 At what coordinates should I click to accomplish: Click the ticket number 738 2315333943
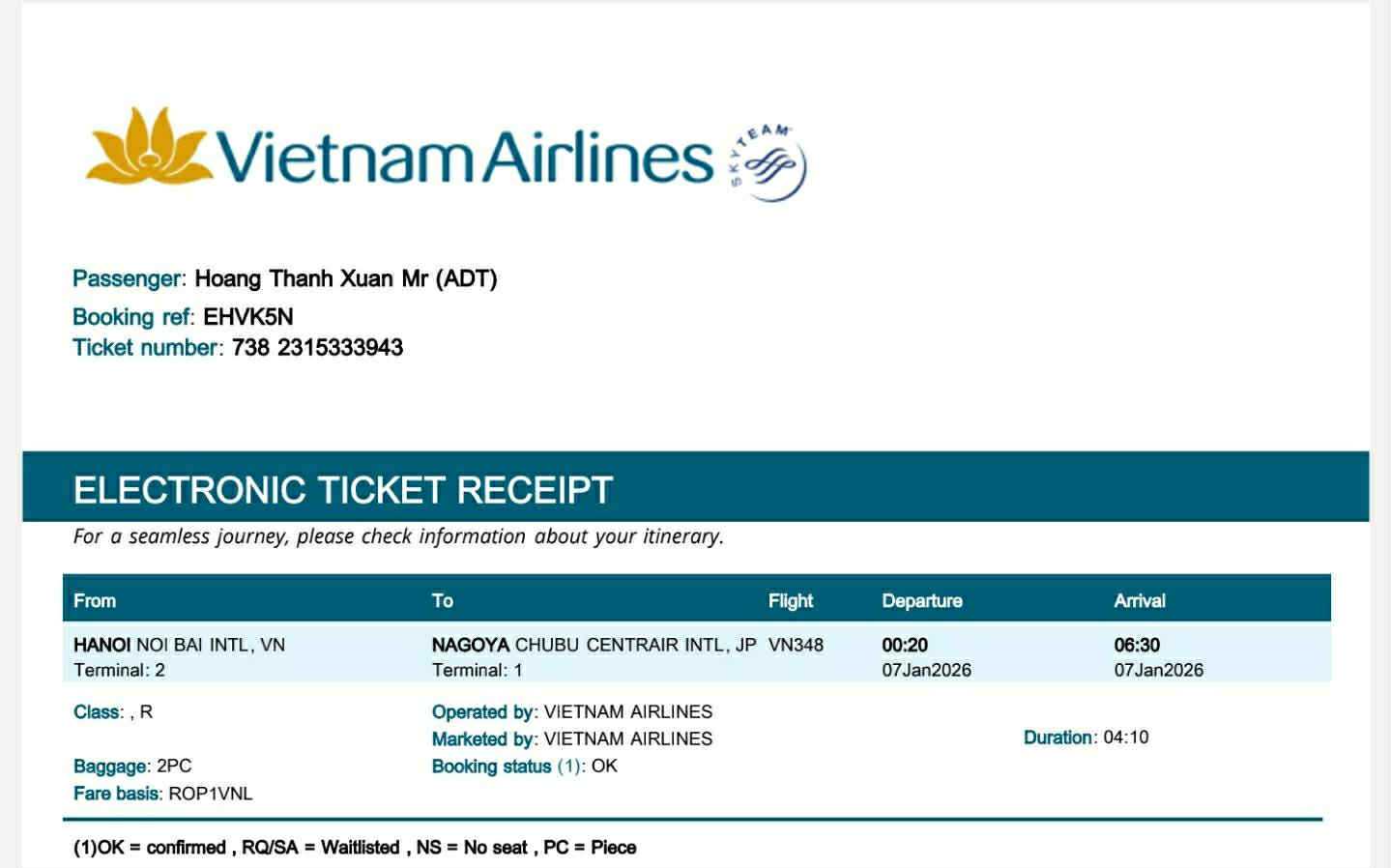pyautogui.click(x=317, y=348)
